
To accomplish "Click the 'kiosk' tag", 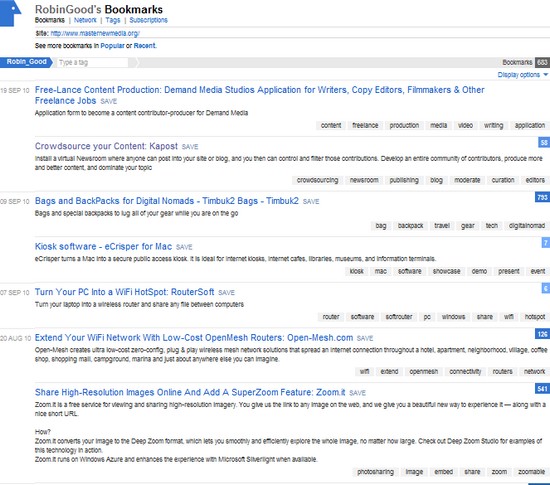I will [356, 271].
